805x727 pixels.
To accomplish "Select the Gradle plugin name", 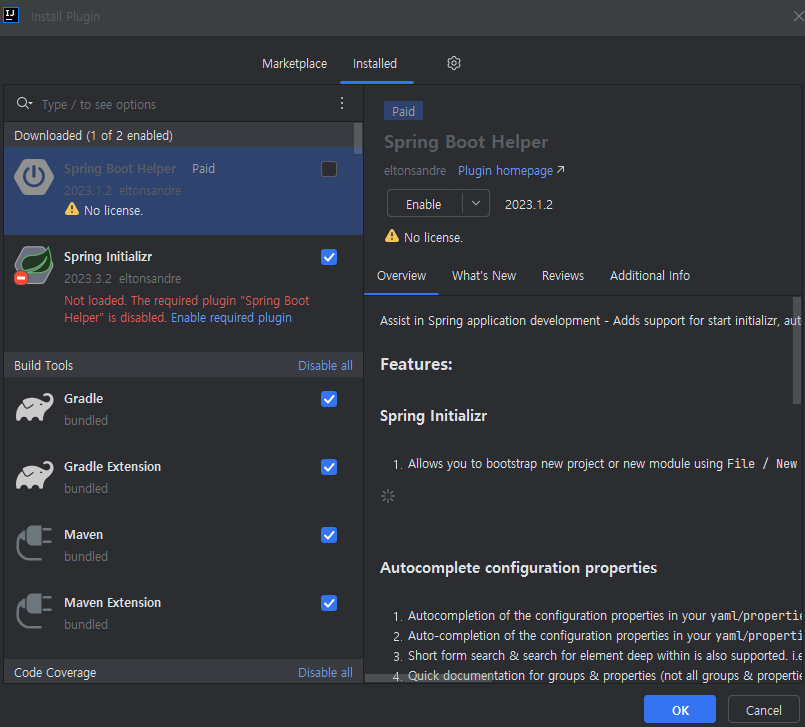I will 84,398.
